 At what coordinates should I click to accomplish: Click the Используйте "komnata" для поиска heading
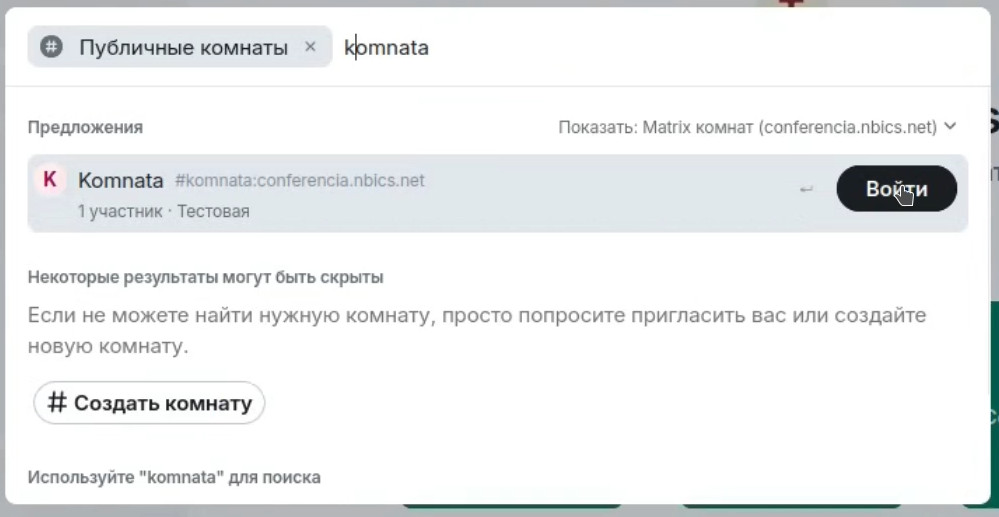pos(174,477)
